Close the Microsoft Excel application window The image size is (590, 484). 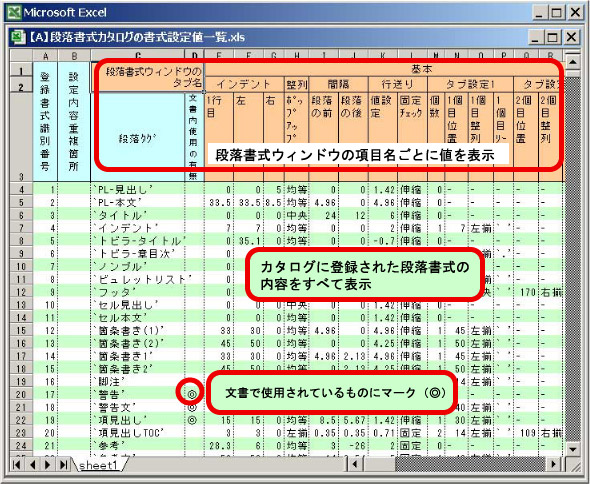click(x=576, y=13)
